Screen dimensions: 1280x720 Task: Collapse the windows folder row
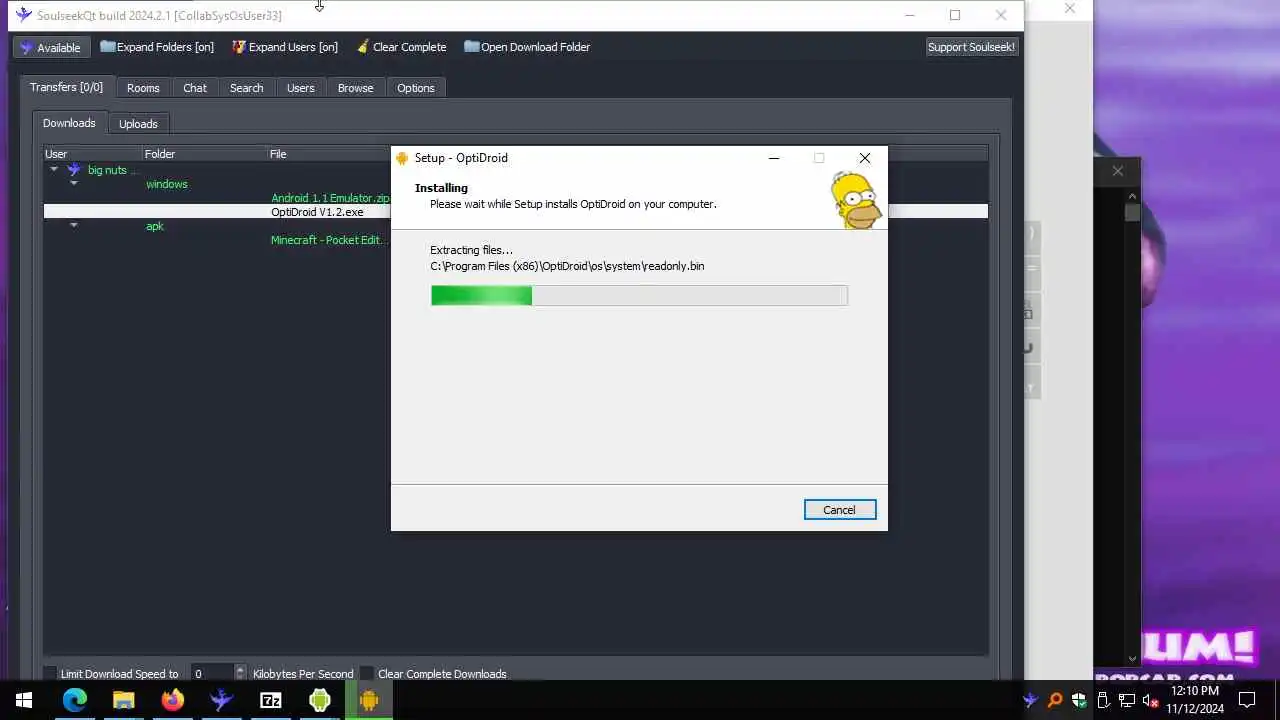(73, 184)
